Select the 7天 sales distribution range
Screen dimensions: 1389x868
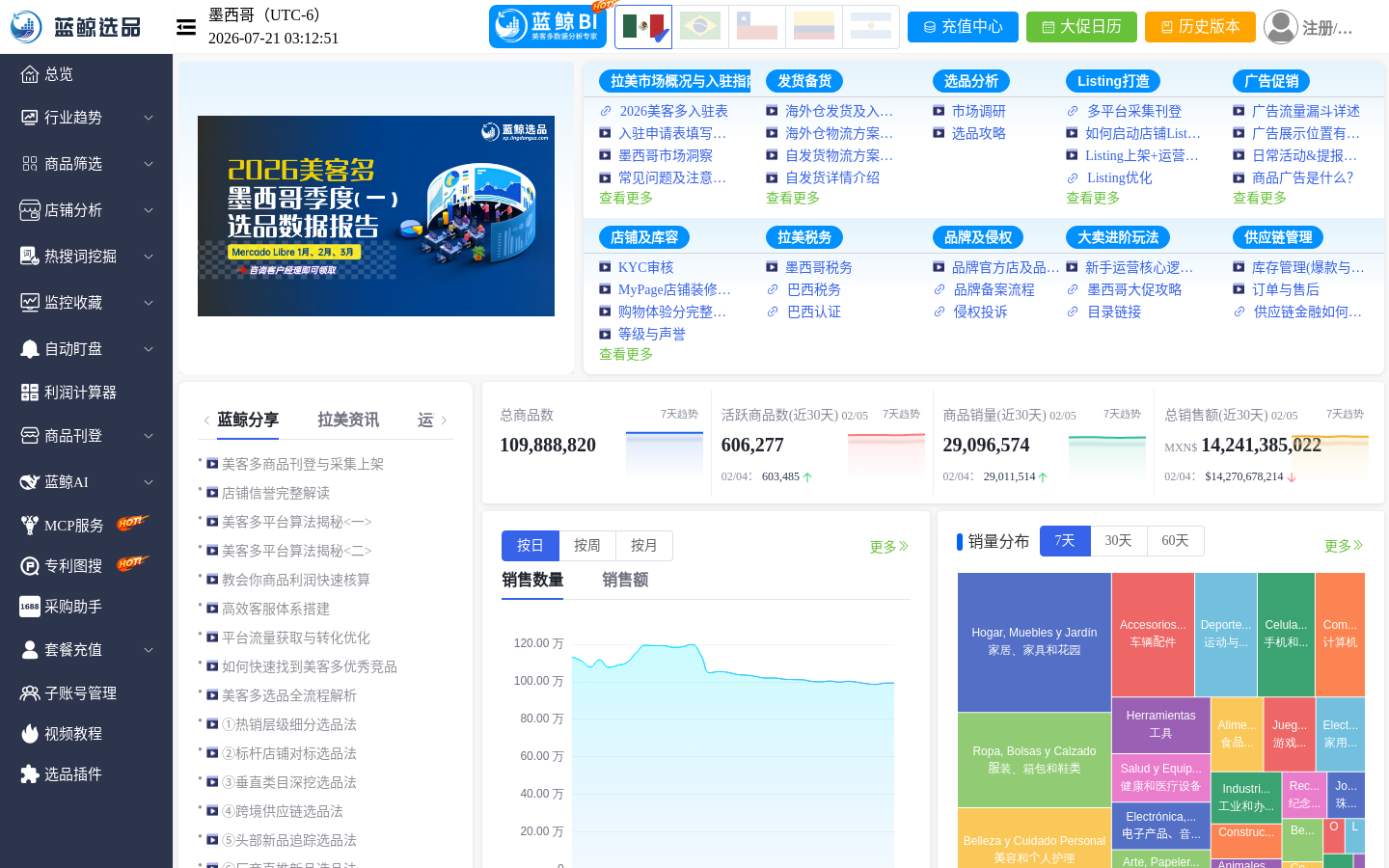click(x=1065, y=541)
